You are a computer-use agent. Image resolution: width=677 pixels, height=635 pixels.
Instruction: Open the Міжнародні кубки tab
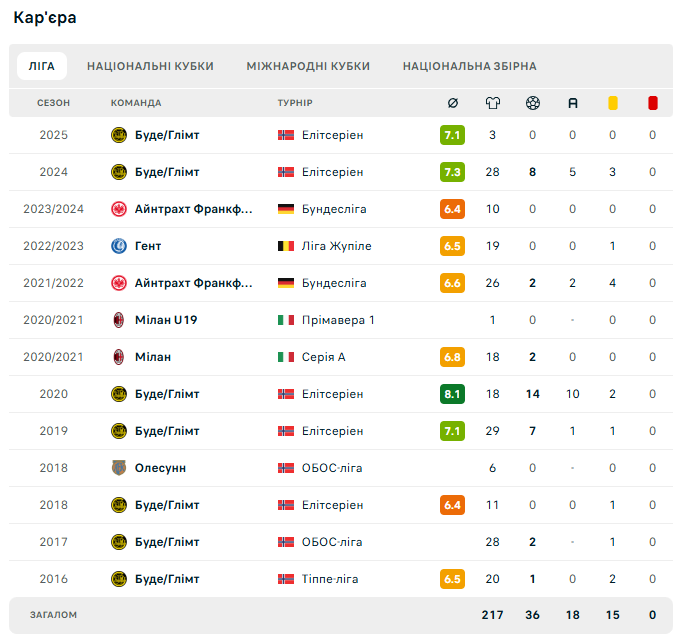click(308, 66)
